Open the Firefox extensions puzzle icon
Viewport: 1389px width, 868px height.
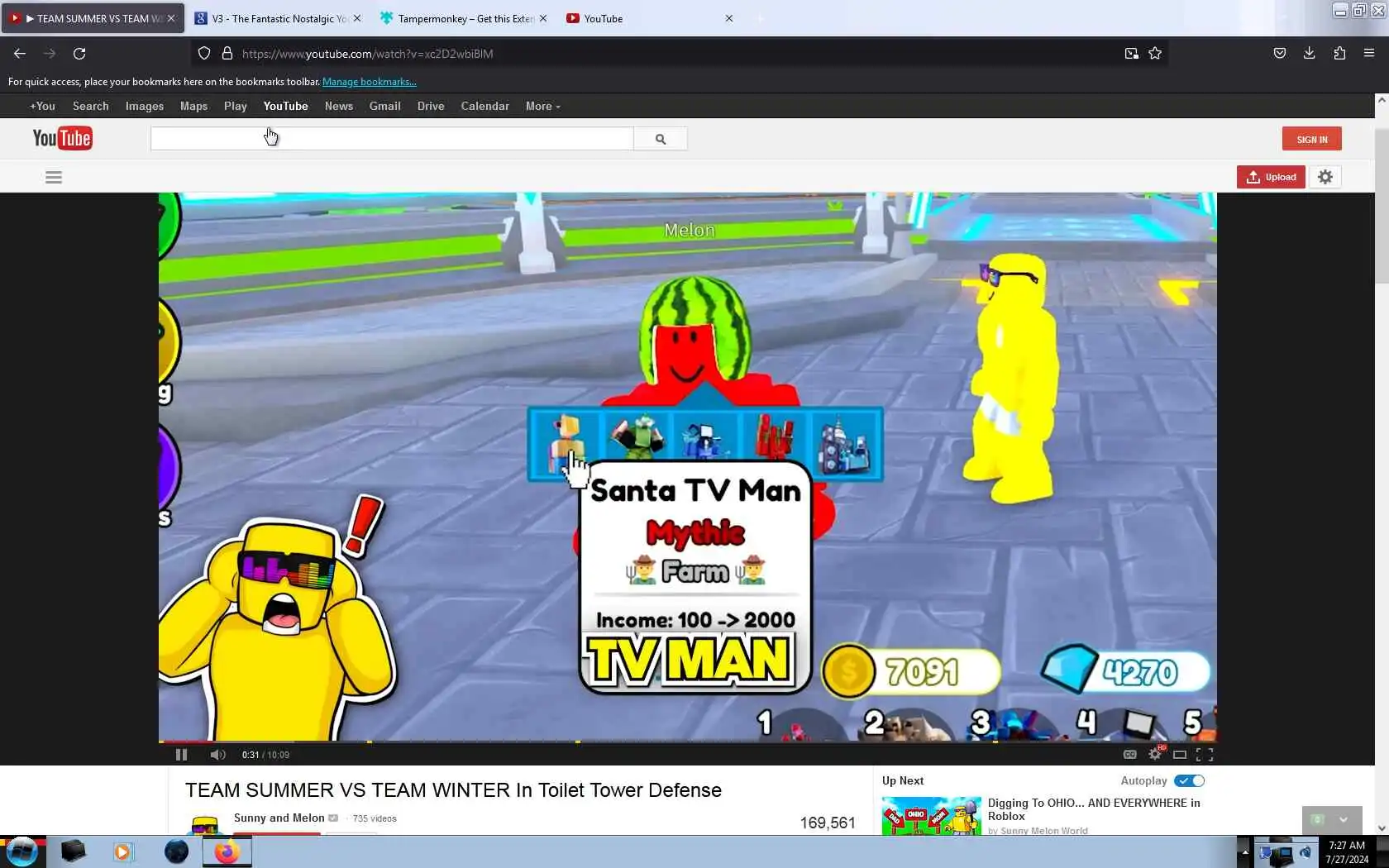pos(1339,54)
